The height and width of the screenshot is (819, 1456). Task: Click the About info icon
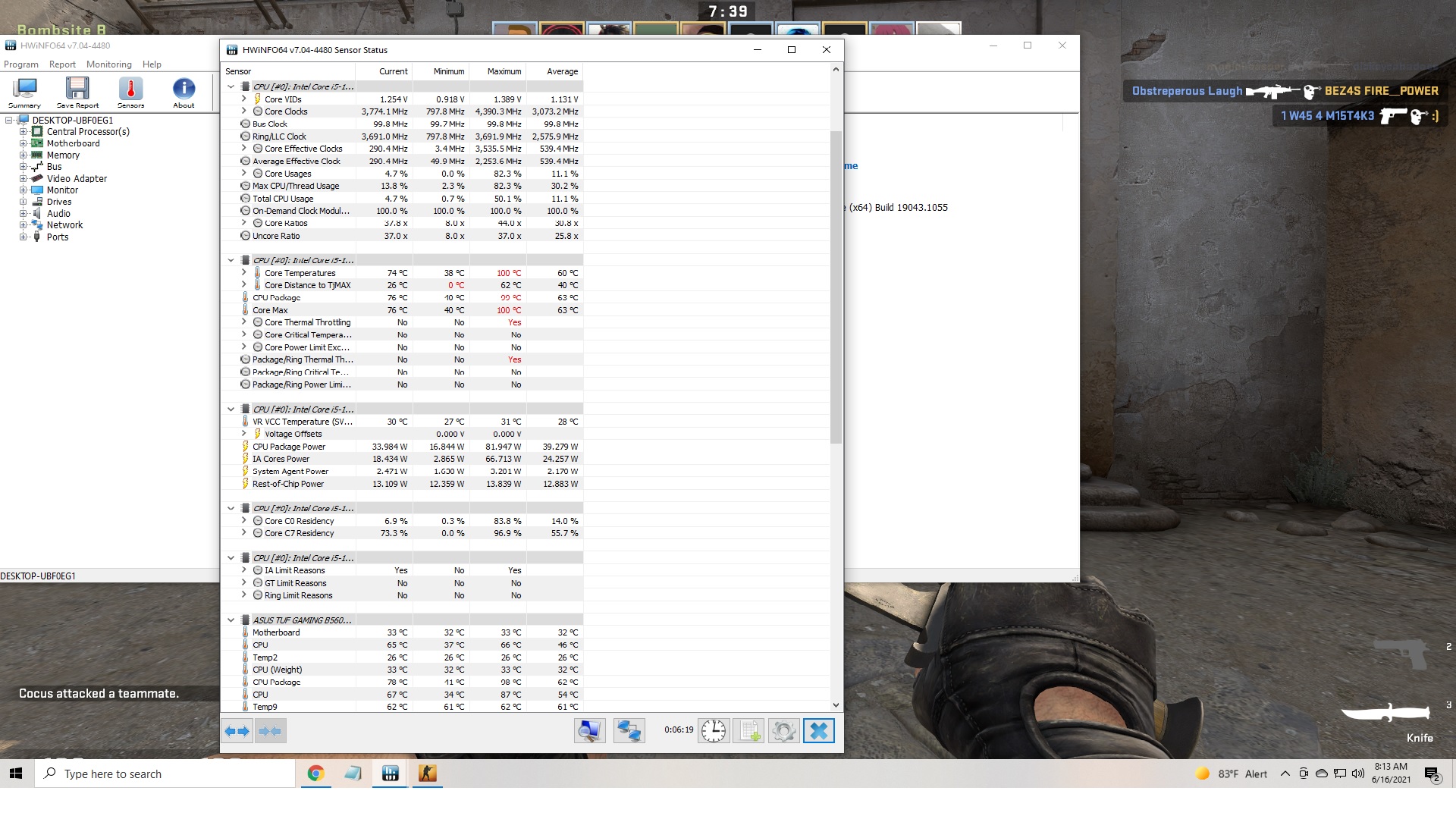pos(184,93)
